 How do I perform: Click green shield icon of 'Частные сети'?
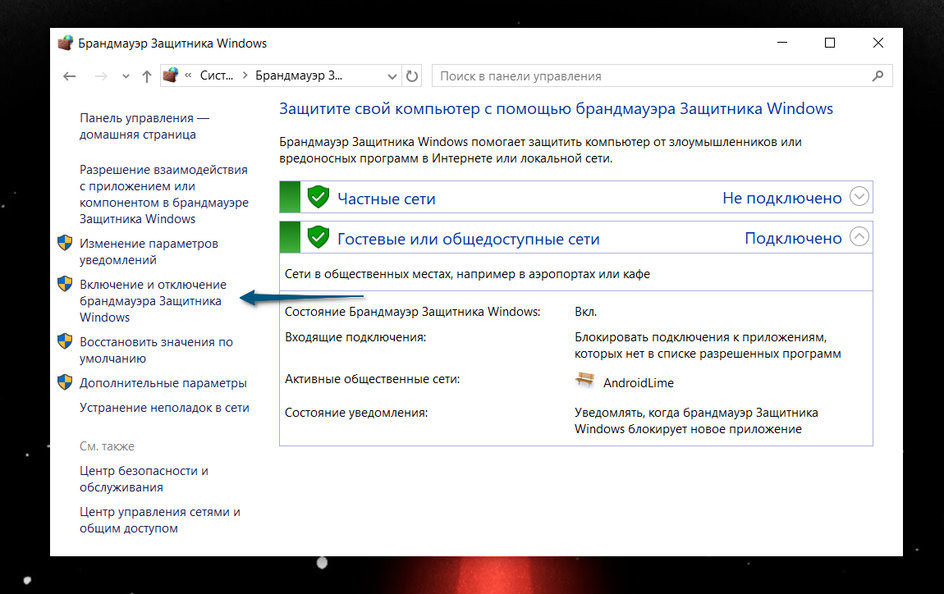click(318, 197)
